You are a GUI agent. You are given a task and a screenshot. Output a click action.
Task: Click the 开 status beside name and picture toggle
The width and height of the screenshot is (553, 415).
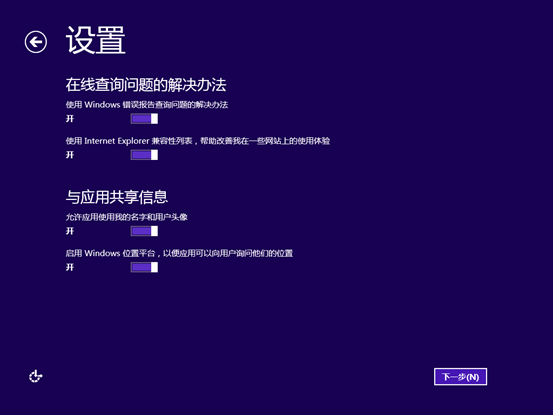click(x=70, y=231)
